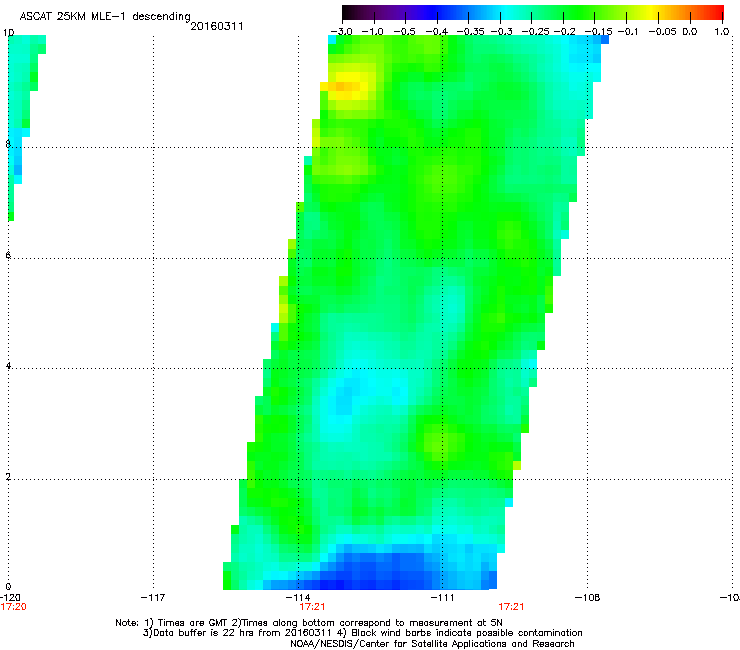Click longitude label -111
Screen dimensions: 740x650
point(443,598)
